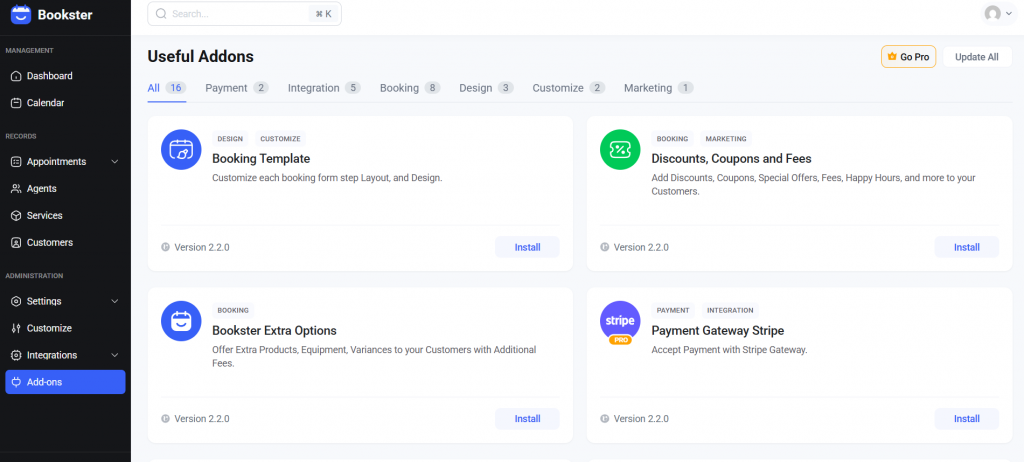Screen dimensions: 1024x462
Task: Open Services in the sidebar
Action: tap(65, 215)
